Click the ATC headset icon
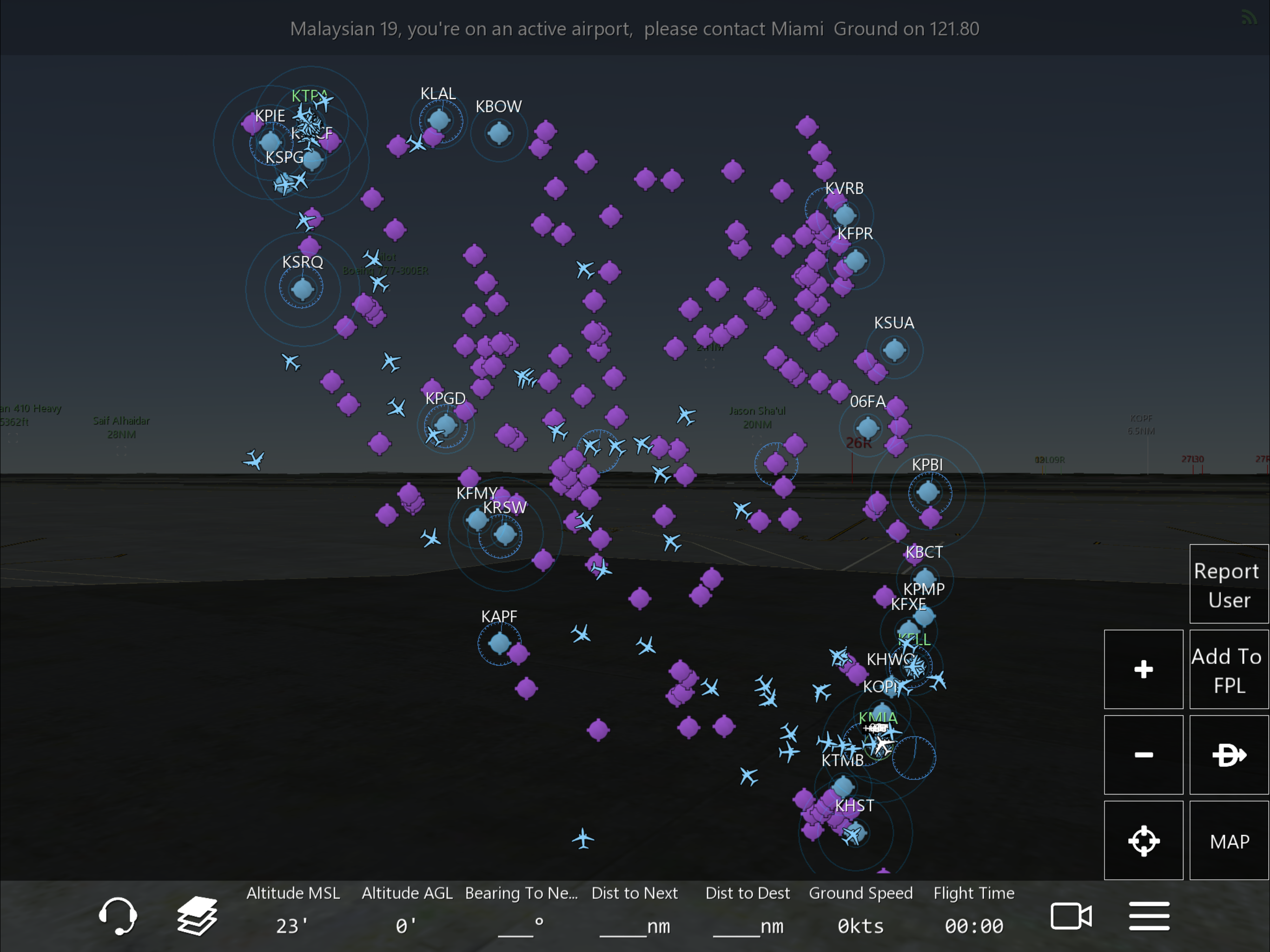 [118, 915]
